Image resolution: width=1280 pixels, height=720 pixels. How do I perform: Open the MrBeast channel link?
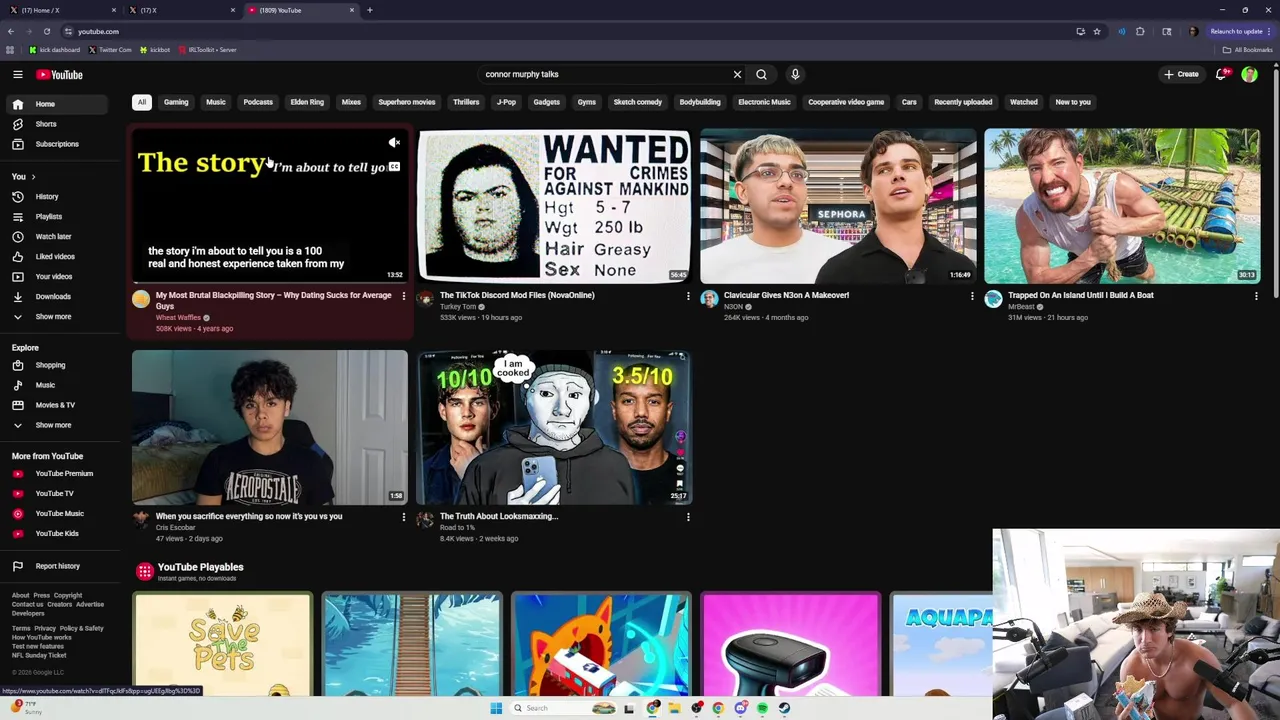pos(1021,307)
